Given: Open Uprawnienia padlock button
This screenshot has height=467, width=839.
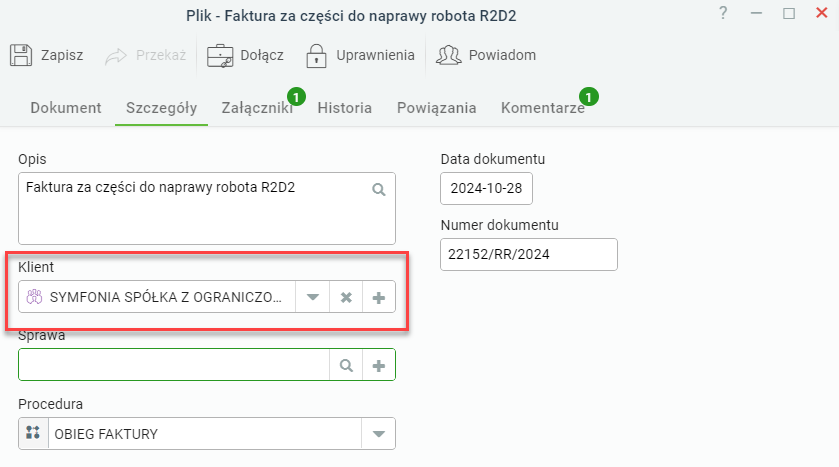Looking at the screenshot, I should 360,55.
